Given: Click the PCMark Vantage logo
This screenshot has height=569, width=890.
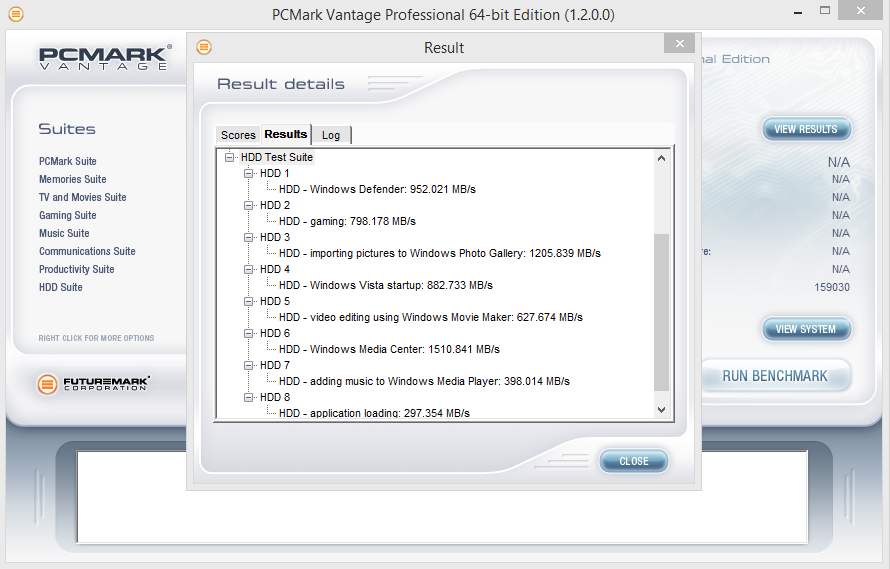Looking at the screenshot, I should (x=103, y=59).
